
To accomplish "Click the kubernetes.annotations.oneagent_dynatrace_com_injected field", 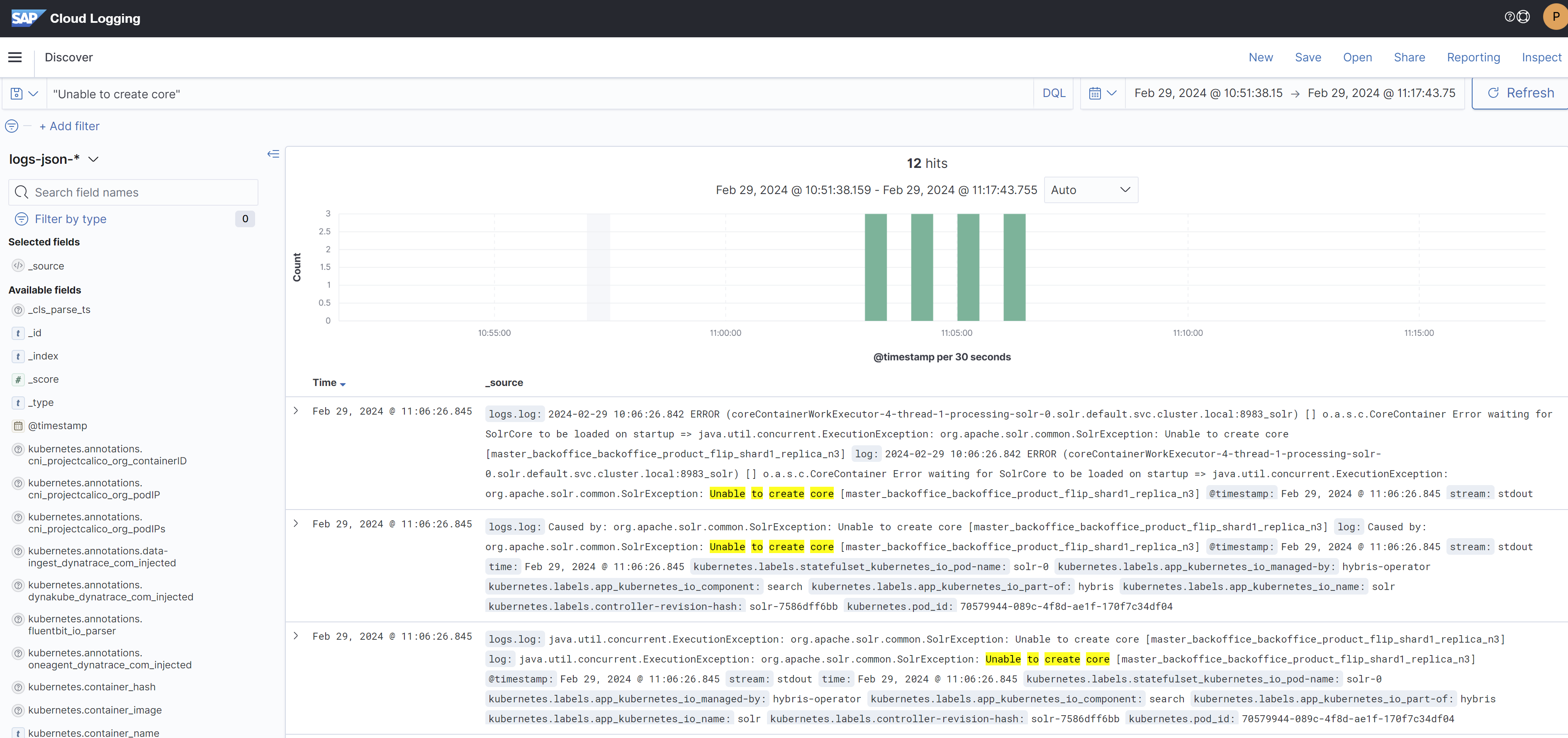I will pyautogui.click(x=110, y=659).
